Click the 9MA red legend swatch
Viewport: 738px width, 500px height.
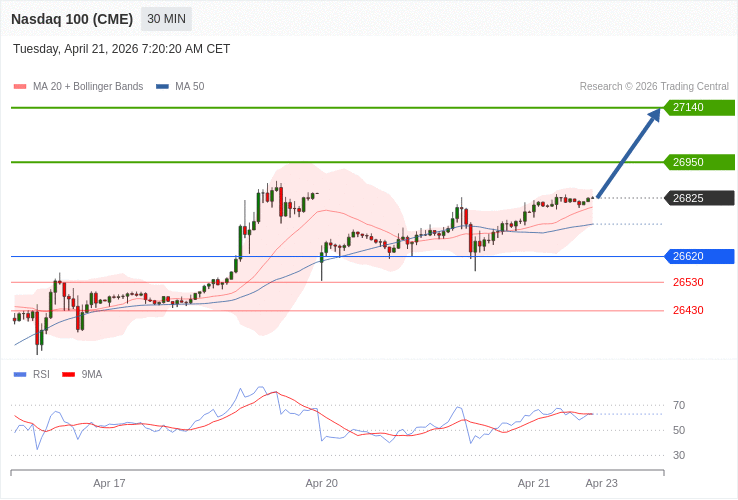click(69, 375)
